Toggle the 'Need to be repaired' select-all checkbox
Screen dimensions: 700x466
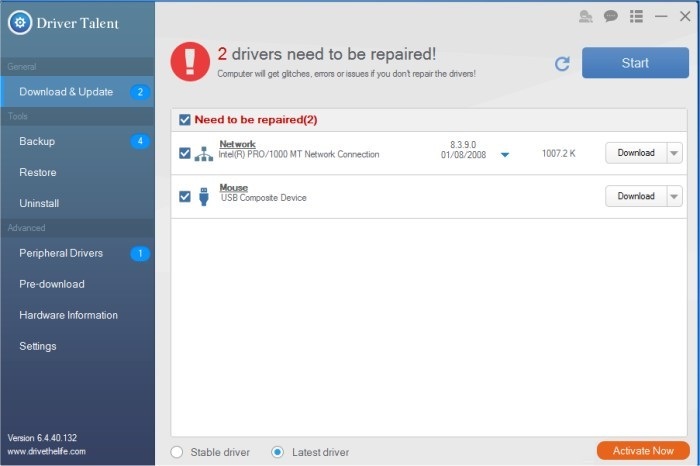tap(185, 120)
